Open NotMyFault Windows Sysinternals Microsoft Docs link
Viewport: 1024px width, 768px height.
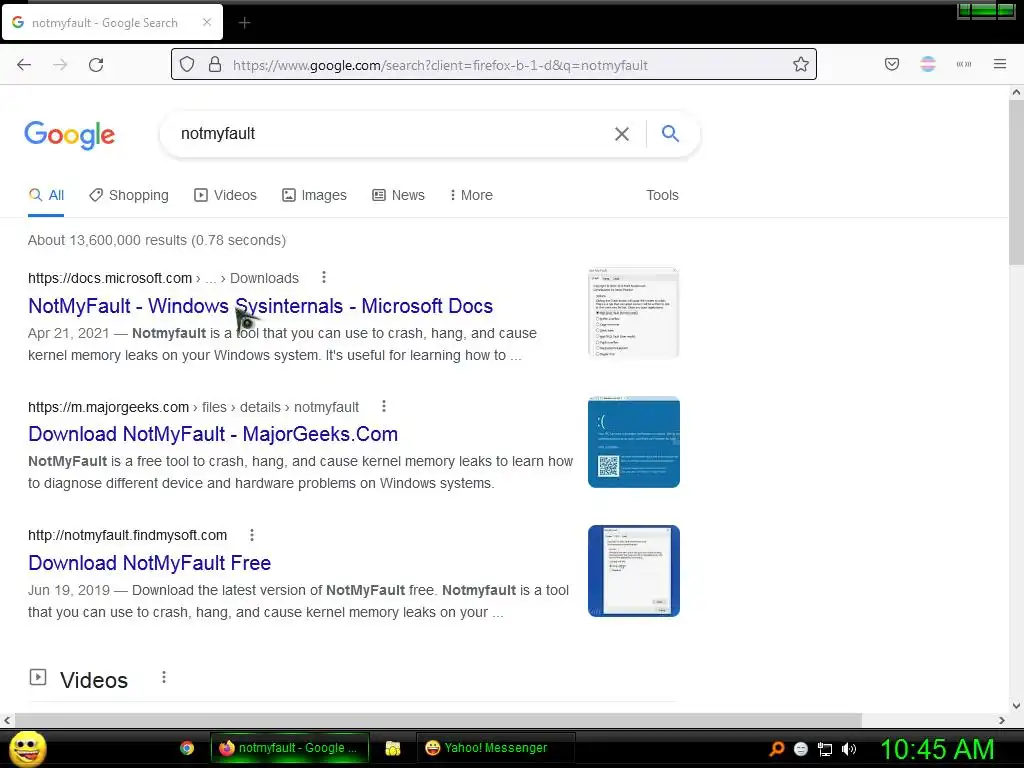(x=261, y=306)
